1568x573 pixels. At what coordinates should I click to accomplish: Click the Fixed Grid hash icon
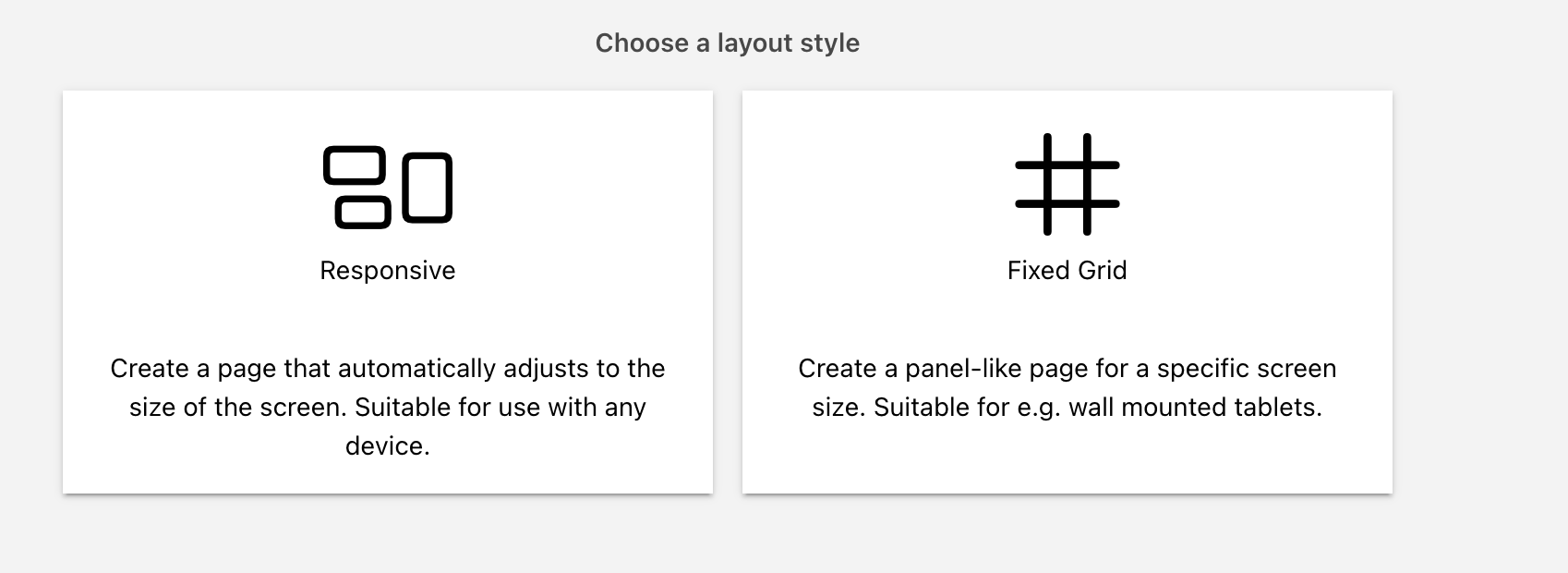coord(1067,184)
